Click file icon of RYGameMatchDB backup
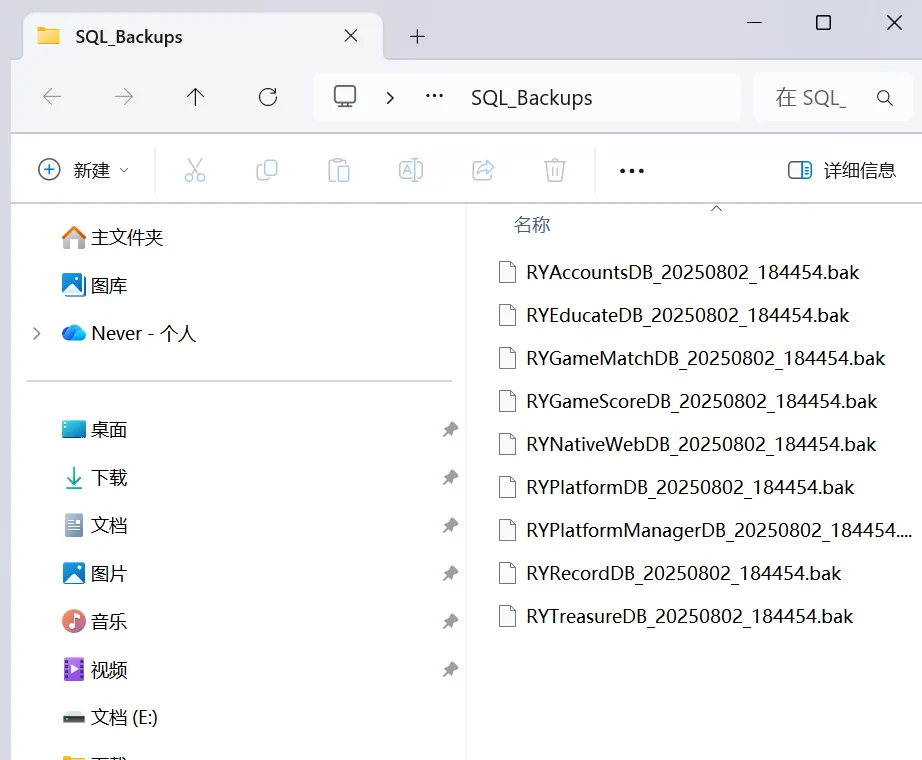 (507, 358)
